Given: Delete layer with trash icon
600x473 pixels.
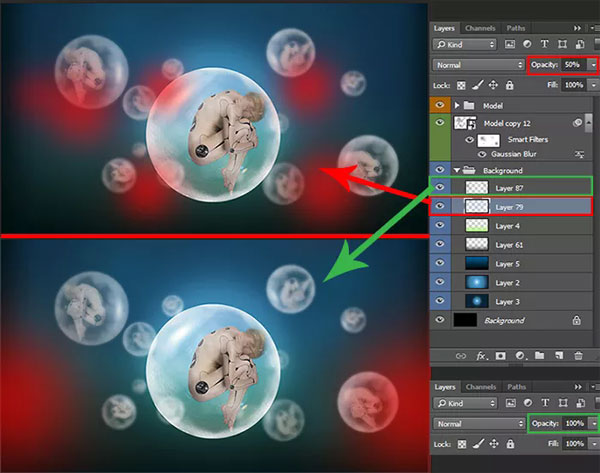Looking at the screenshot, I should click(x=578, y=356).
